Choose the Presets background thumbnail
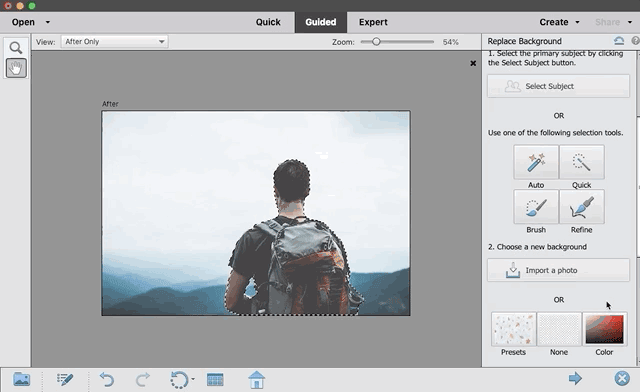640x392 pixels. pos(513,330)
